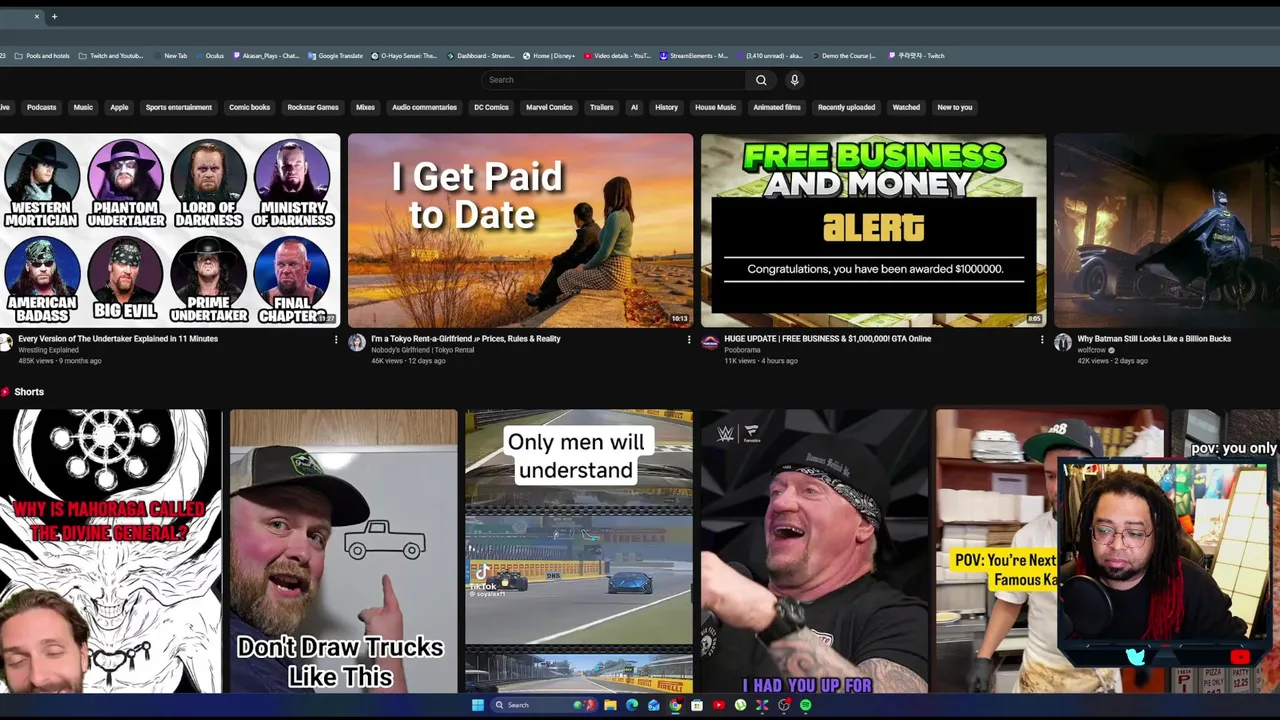Select the History filter chip
1280x720 pixels.
(x=666, y=107)
